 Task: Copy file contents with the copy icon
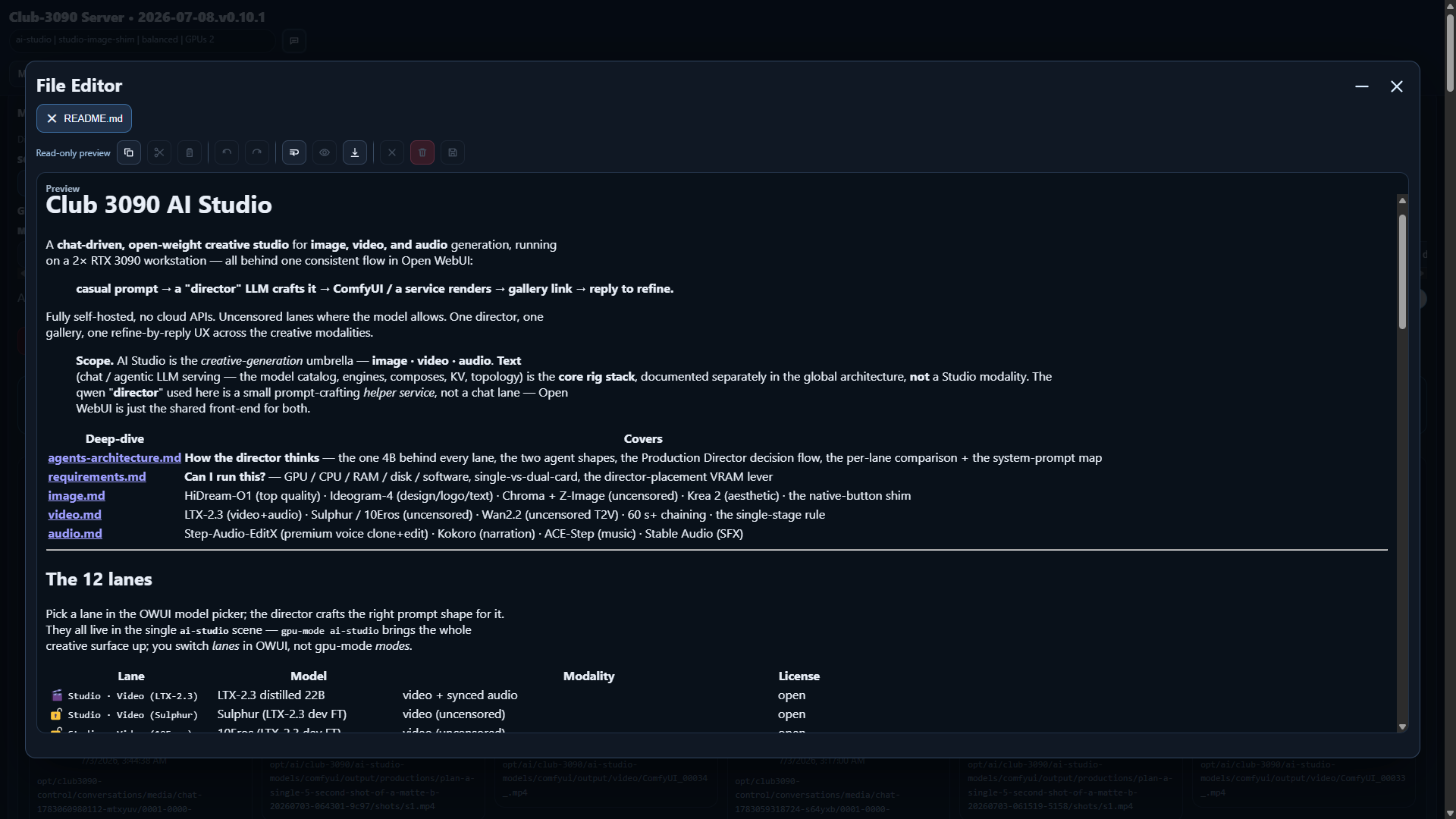click(x=129, y=152)
